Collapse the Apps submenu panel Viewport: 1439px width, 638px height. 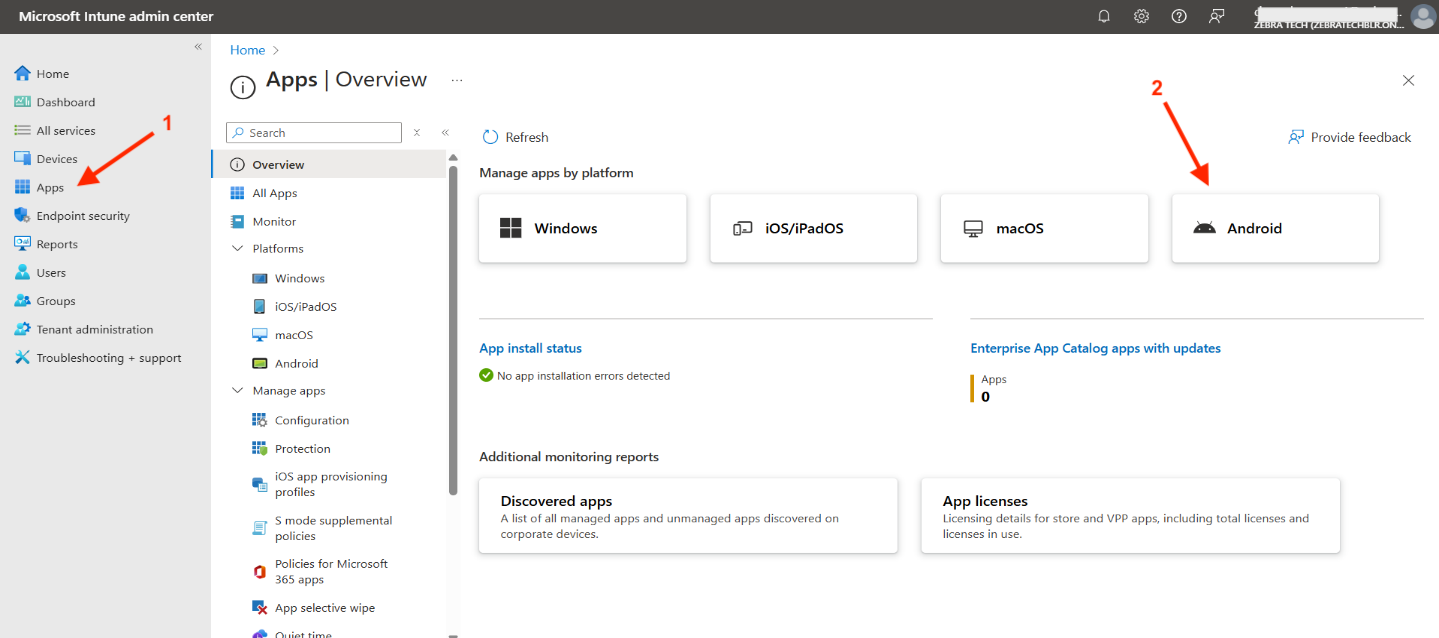pyautogui.click(x=445, y=132)
